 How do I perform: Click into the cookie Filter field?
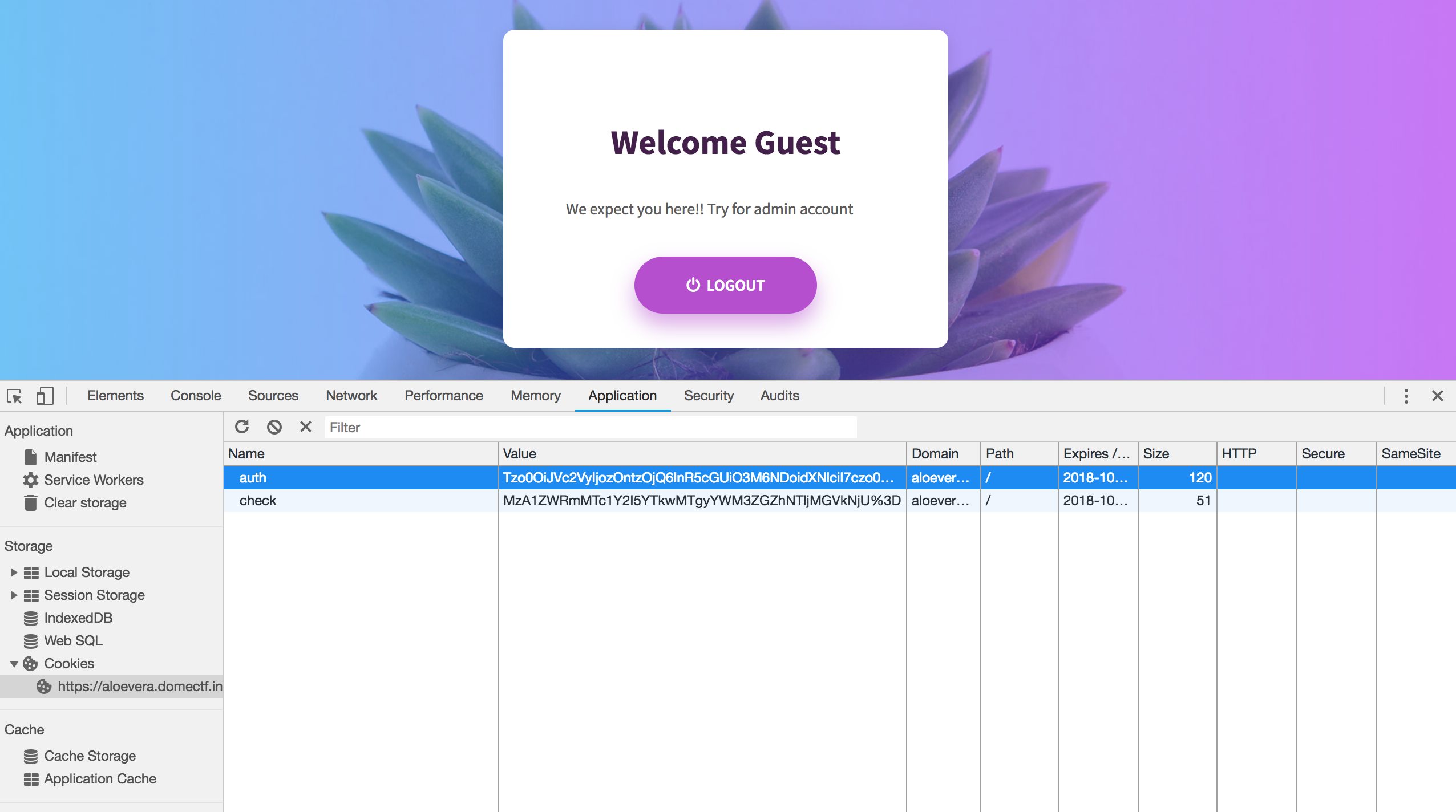[591, 428]
